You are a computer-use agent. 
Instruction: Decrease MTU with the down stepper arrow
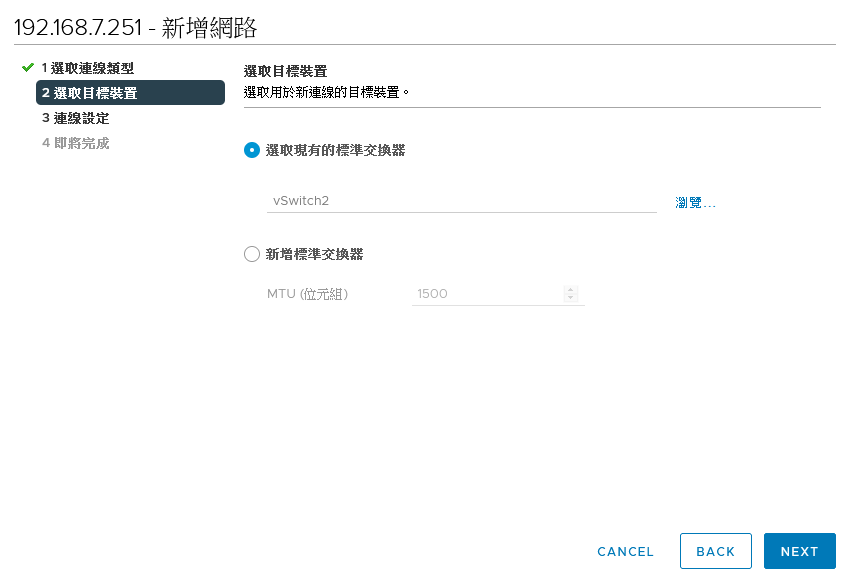coord(570,298)
